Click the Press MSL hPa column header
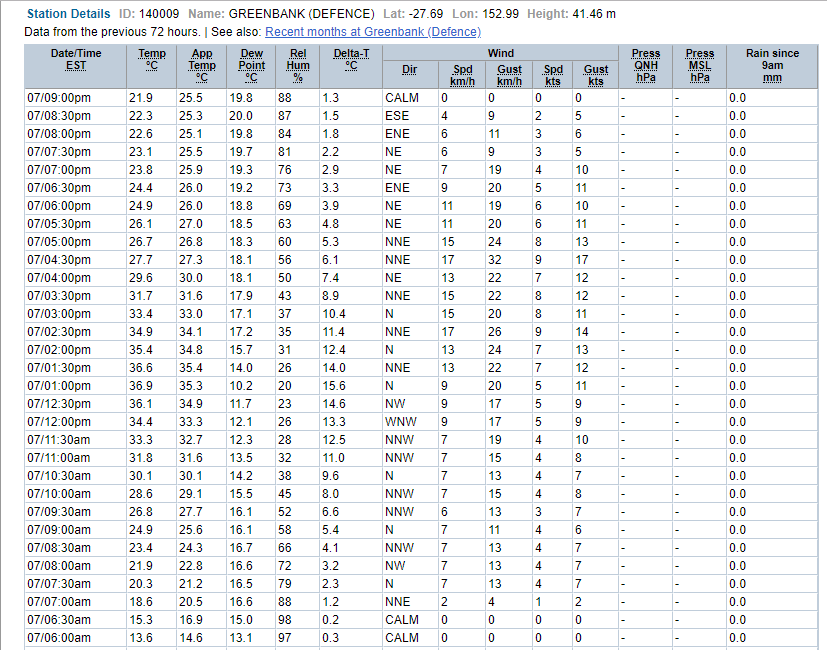The width and height of the screenshot is (827, 650). [x=700, y=66]
